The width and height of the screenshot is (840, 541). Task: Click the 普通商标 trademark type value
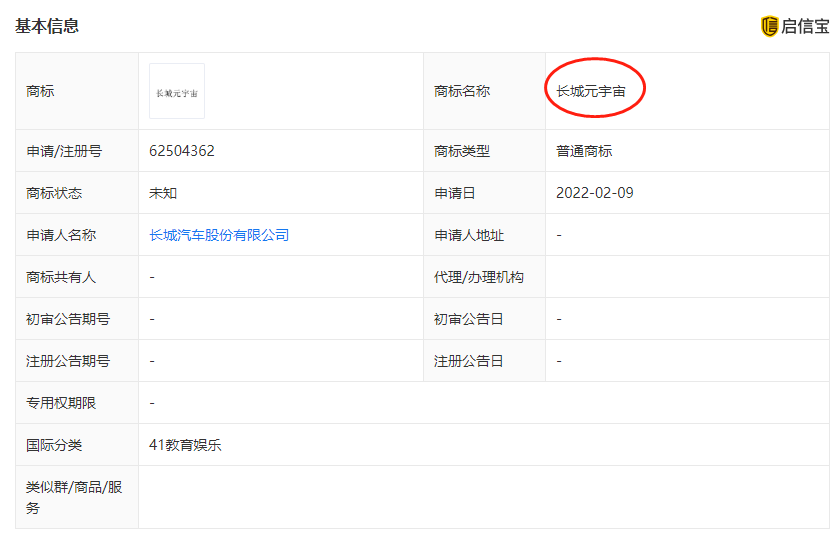tap(584, 151)
